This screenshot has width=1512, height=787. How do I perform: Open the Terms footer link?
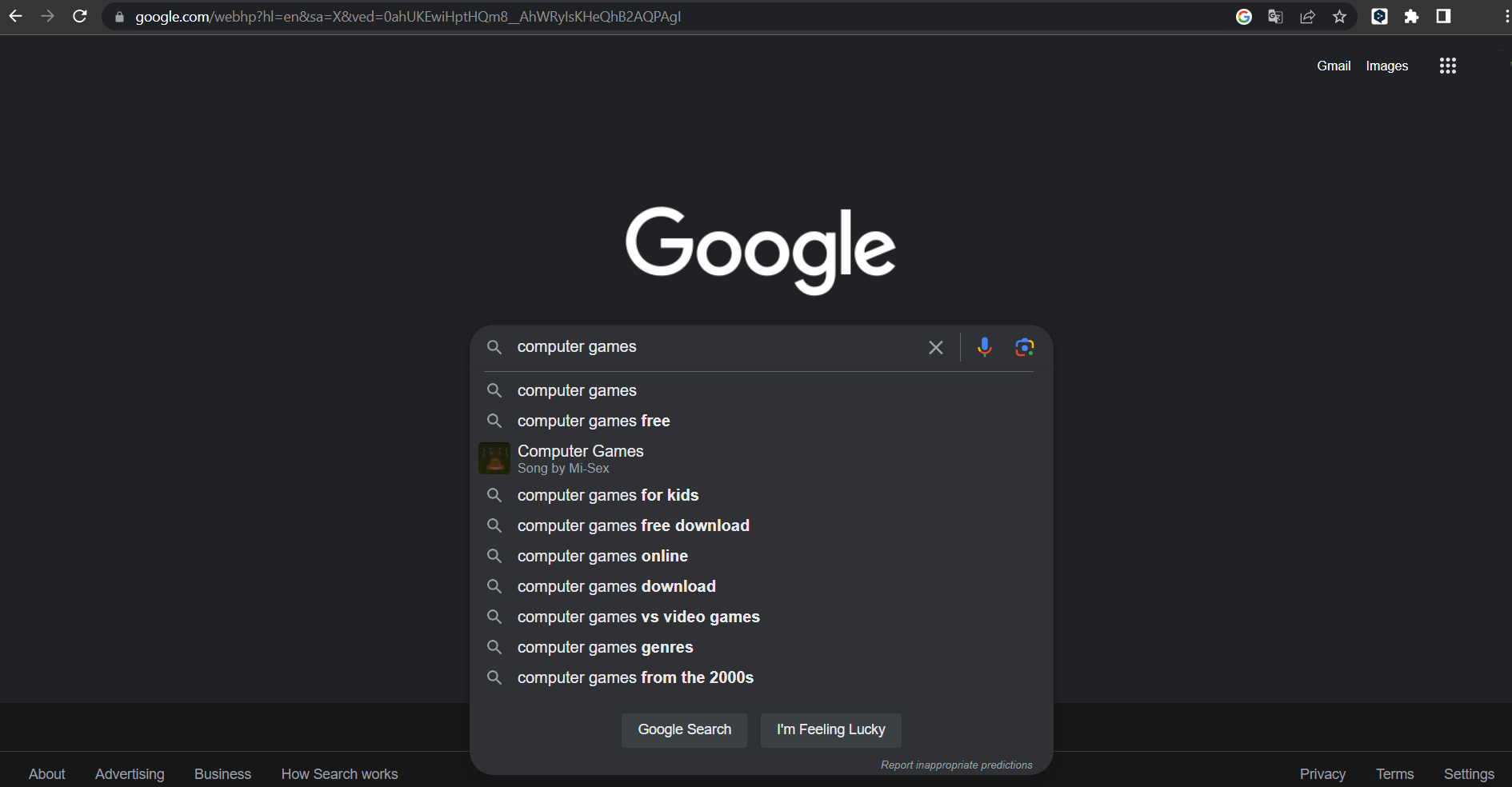[x=1394, y=774]
